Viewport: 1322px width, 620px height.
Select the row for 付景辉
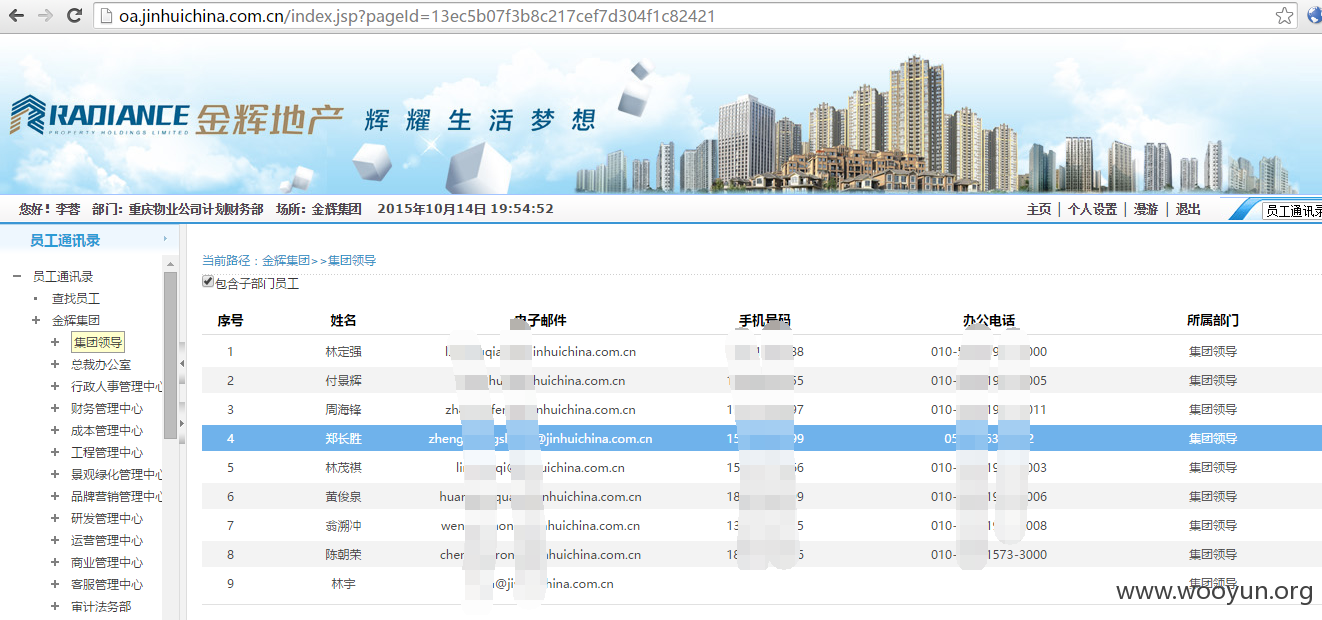click(x=761, y=381)
